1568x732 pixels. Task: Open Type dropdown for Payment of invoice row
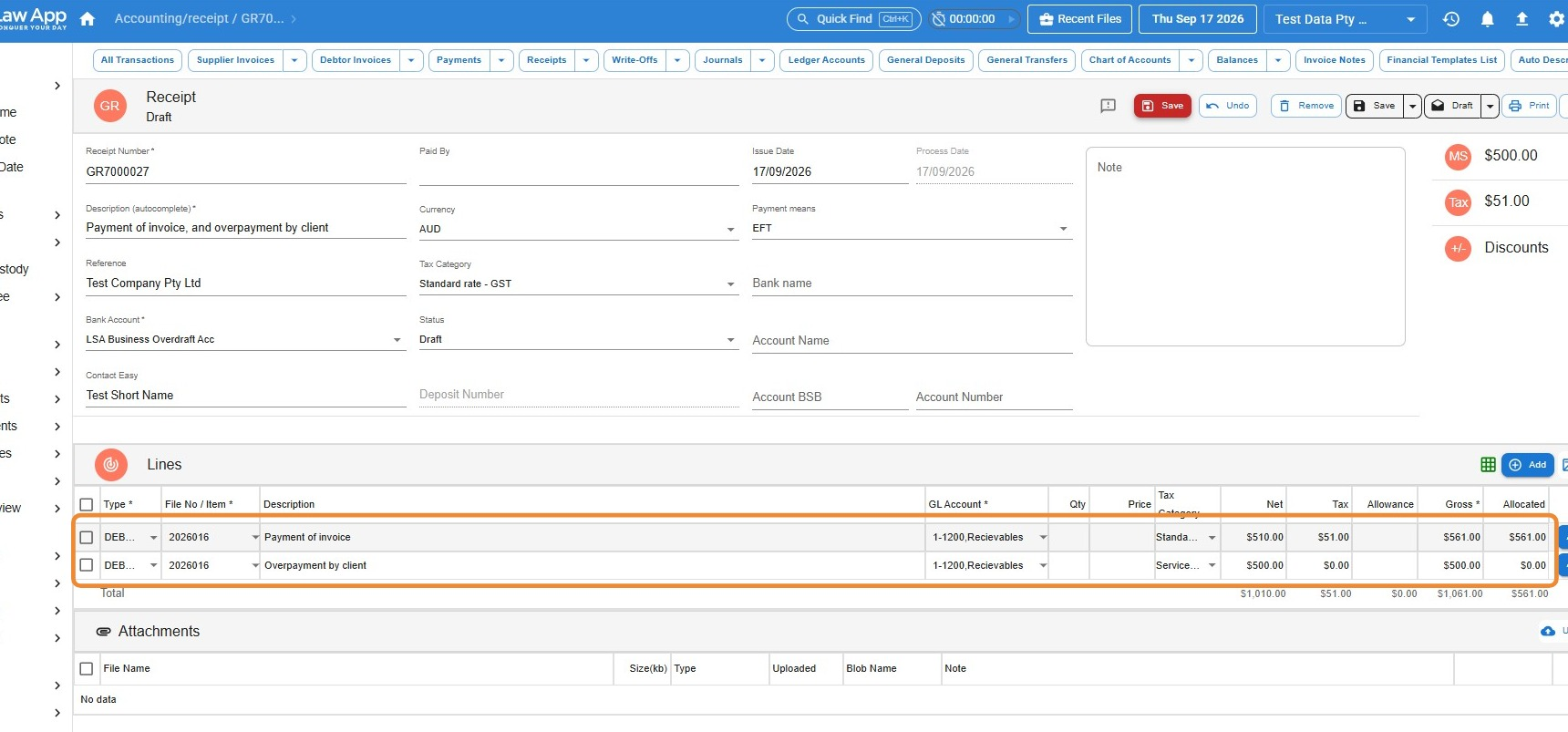(153, 538)
